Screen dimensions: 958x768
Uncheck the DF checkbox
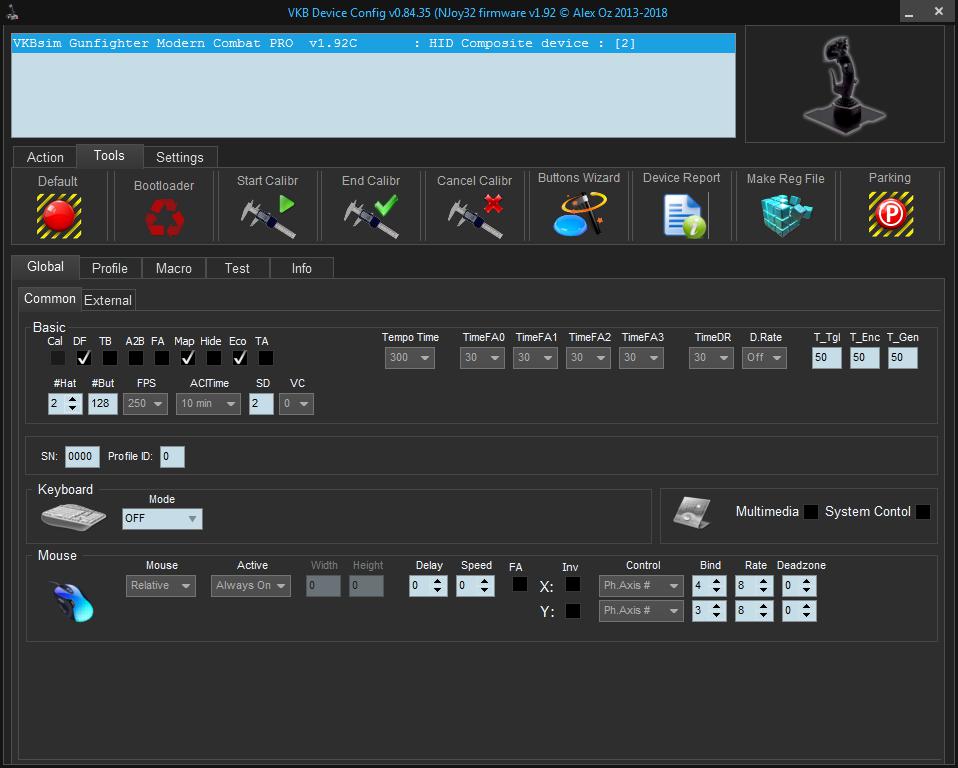84,358
